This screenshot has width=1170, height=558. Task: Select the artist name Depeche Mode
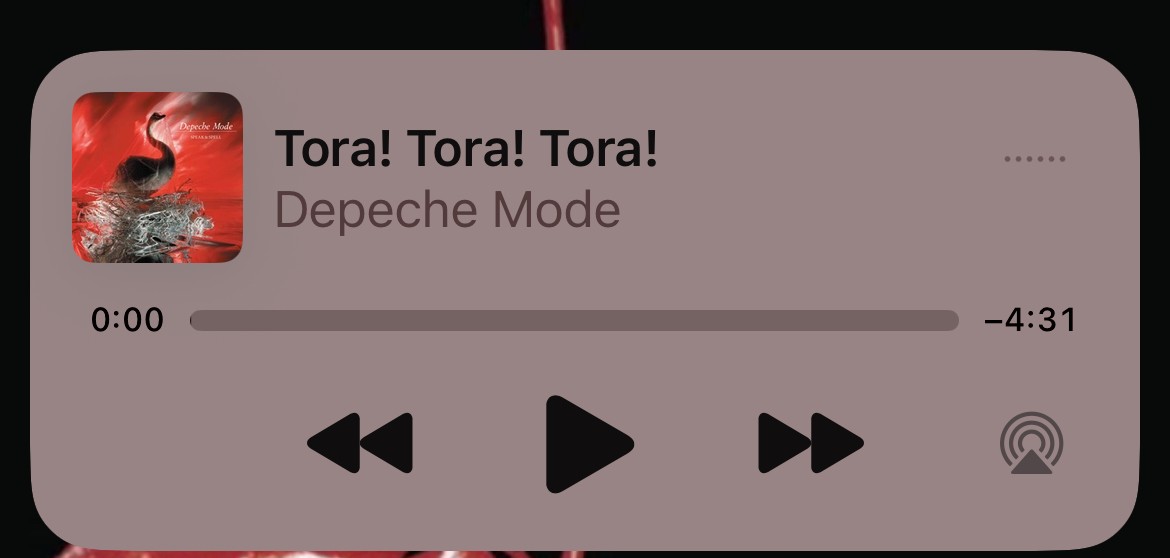click(448, 210)
